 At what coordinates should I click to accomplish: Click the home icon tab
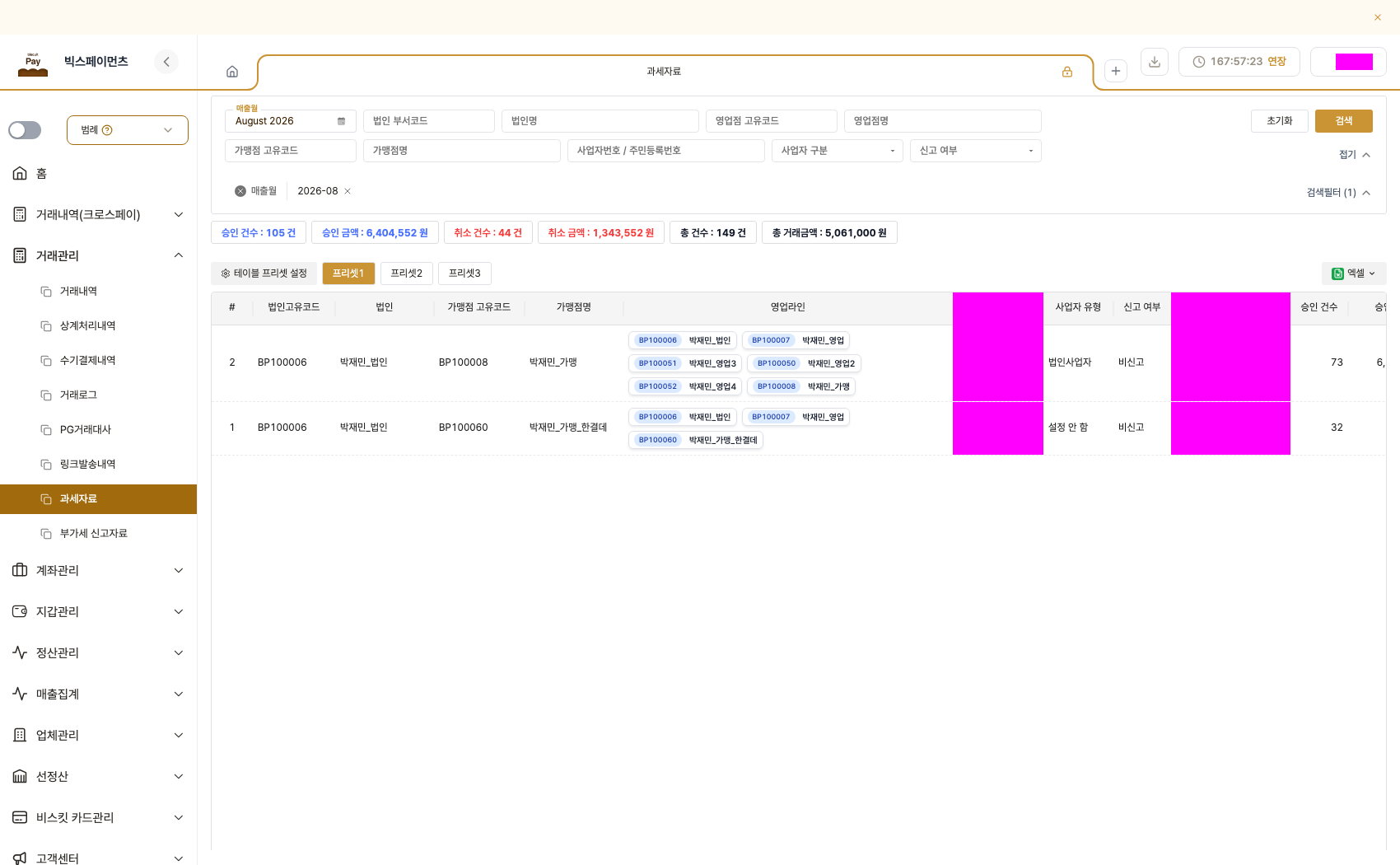click(x=232, y=72)
